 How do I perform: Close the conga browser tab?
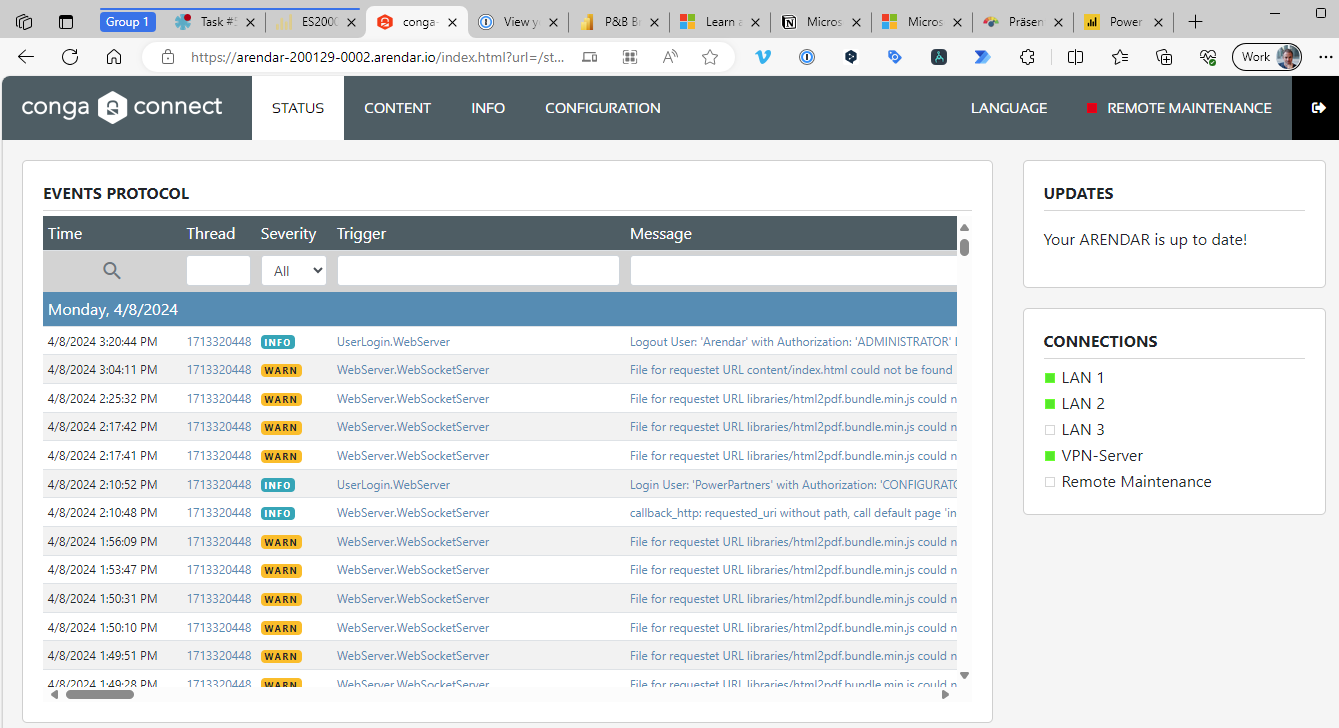[452, 22]
